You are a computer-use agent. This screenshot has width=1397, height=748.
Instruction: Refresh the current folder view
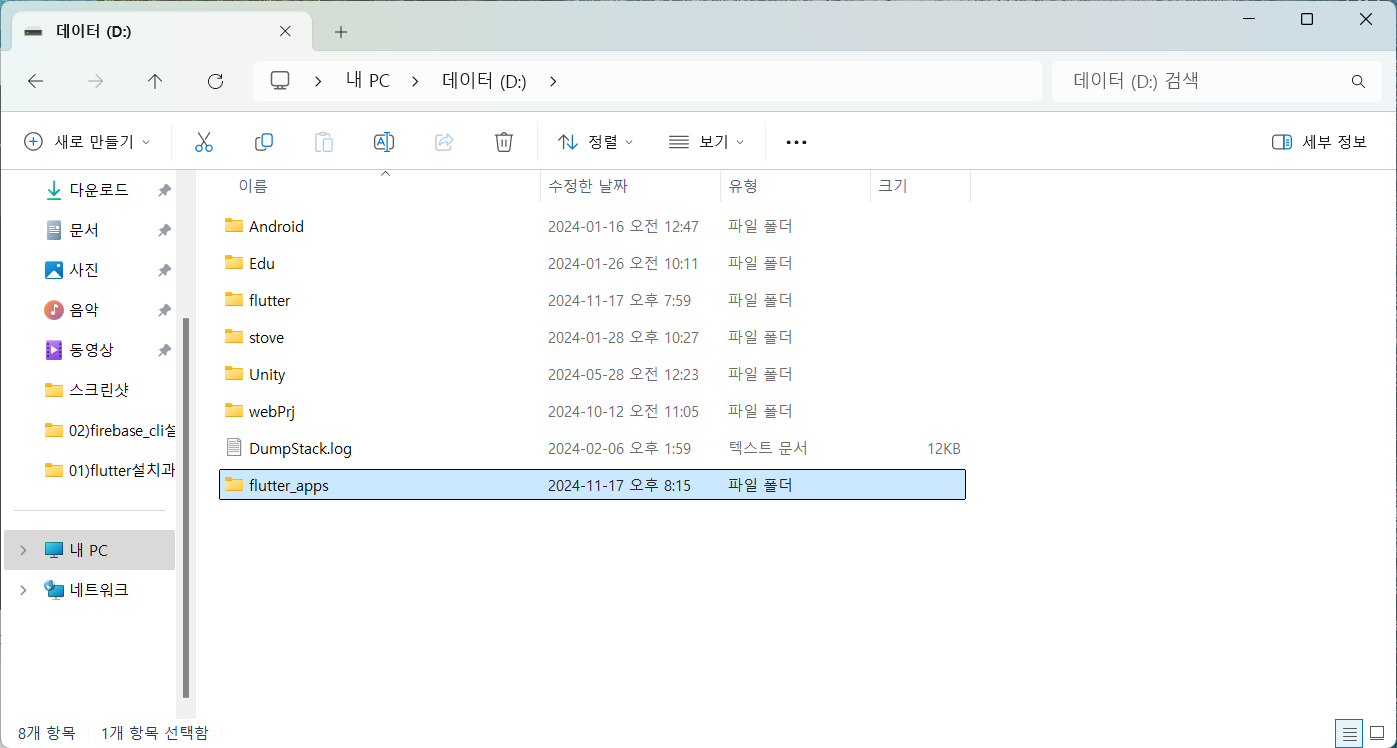pos(215,81)
